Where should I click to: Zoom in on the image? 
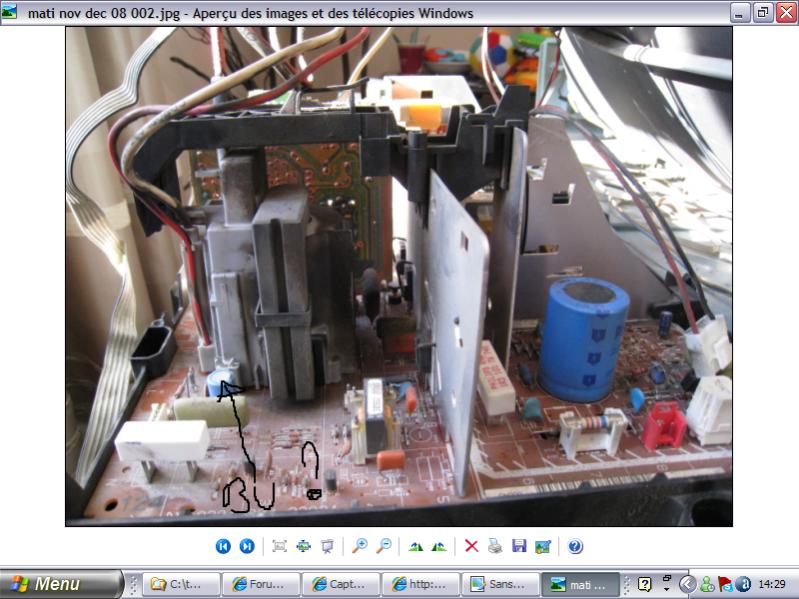360,546
